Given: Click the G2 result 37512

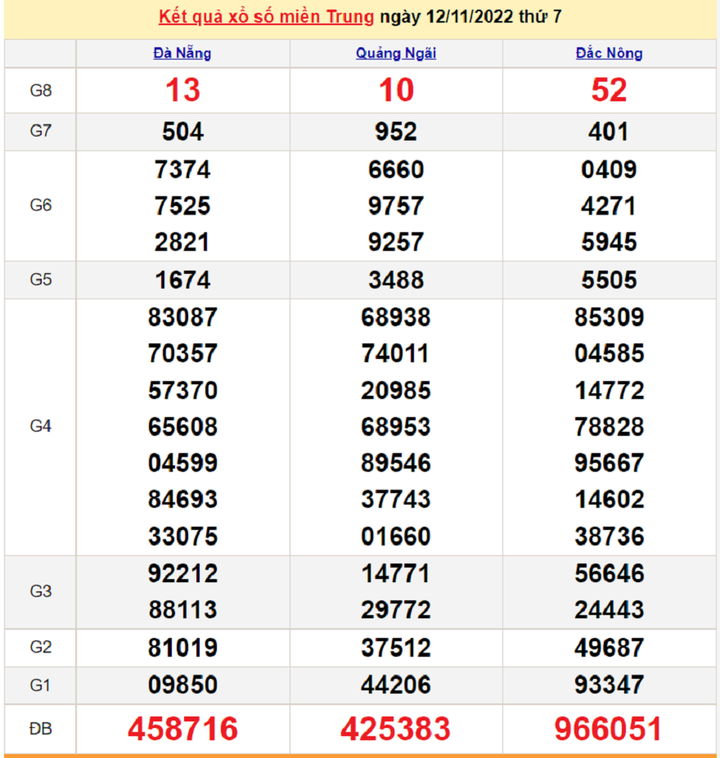Looking at the screenshot, I should (396, 648).
